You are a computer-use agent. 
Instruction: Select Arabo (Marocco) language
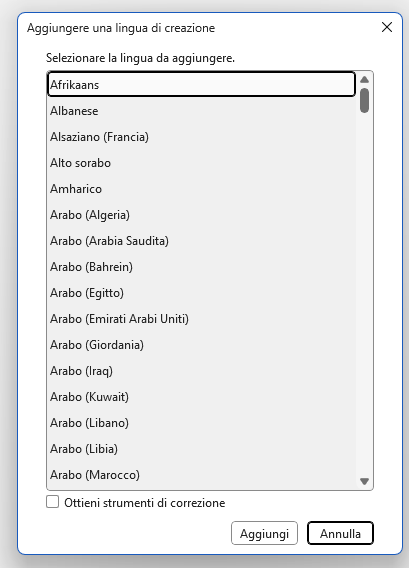(201, 475)
